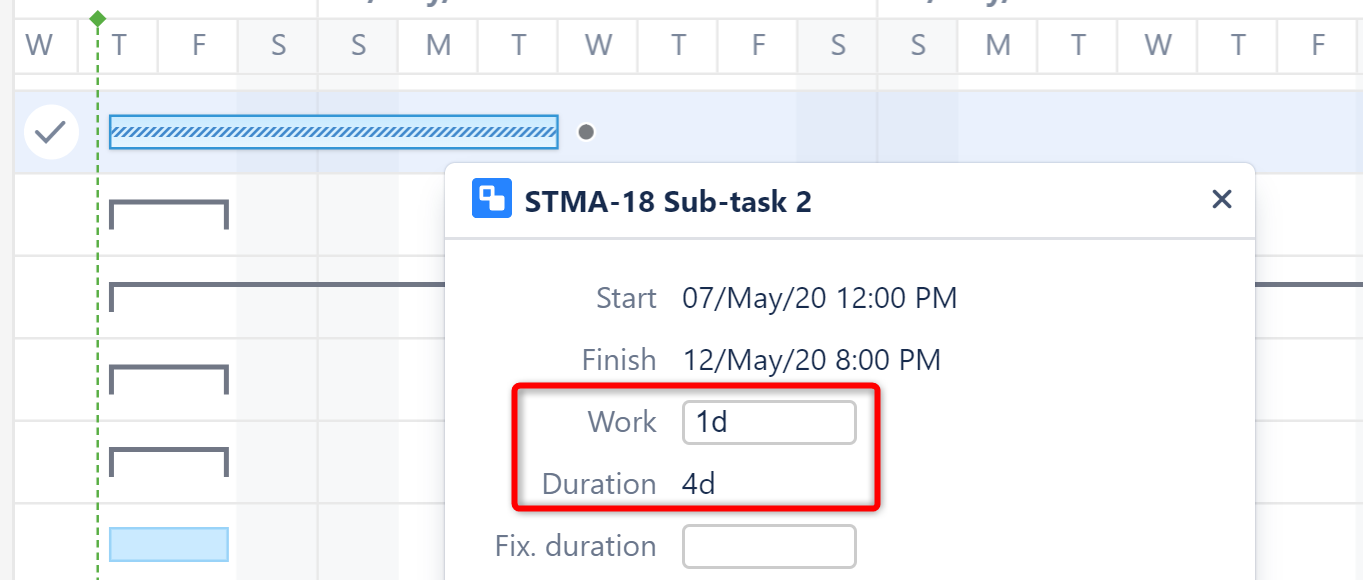Select the light blue task bar at bottom
1363x580 pixels.
click(x=168, y=545)
